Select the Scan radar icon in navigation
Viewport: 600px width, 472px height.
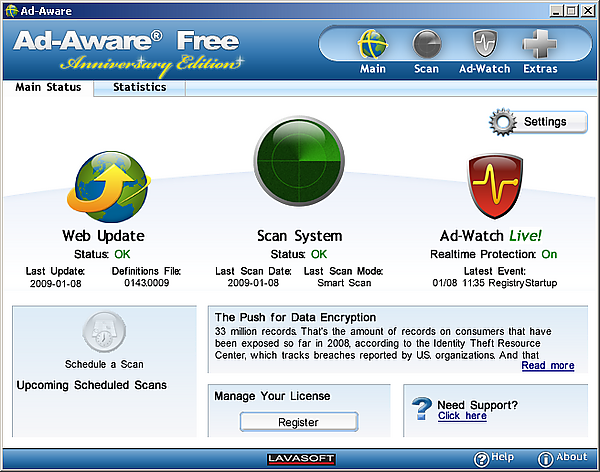[427, 45]
